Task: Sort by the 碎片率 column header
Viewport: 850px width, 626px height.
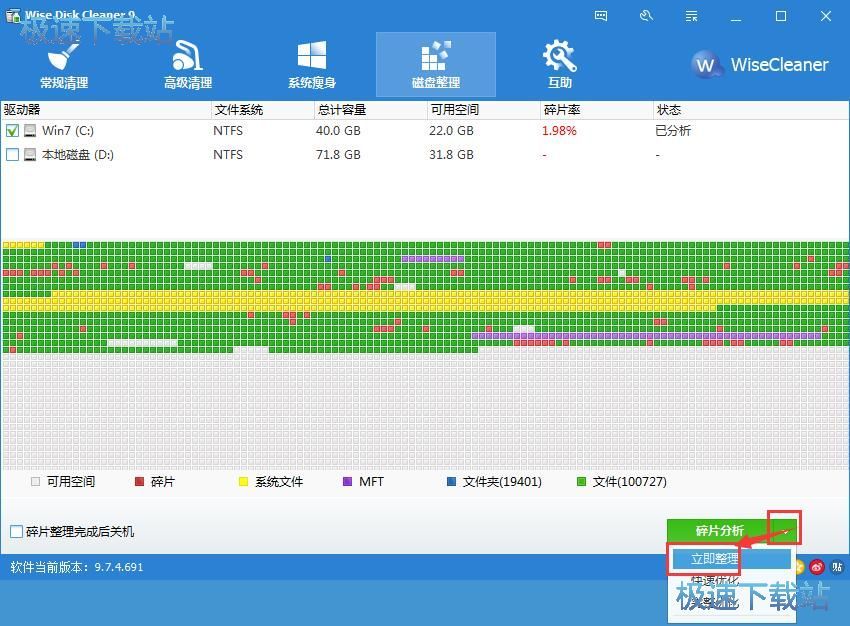Action: (x=596, y=110)
